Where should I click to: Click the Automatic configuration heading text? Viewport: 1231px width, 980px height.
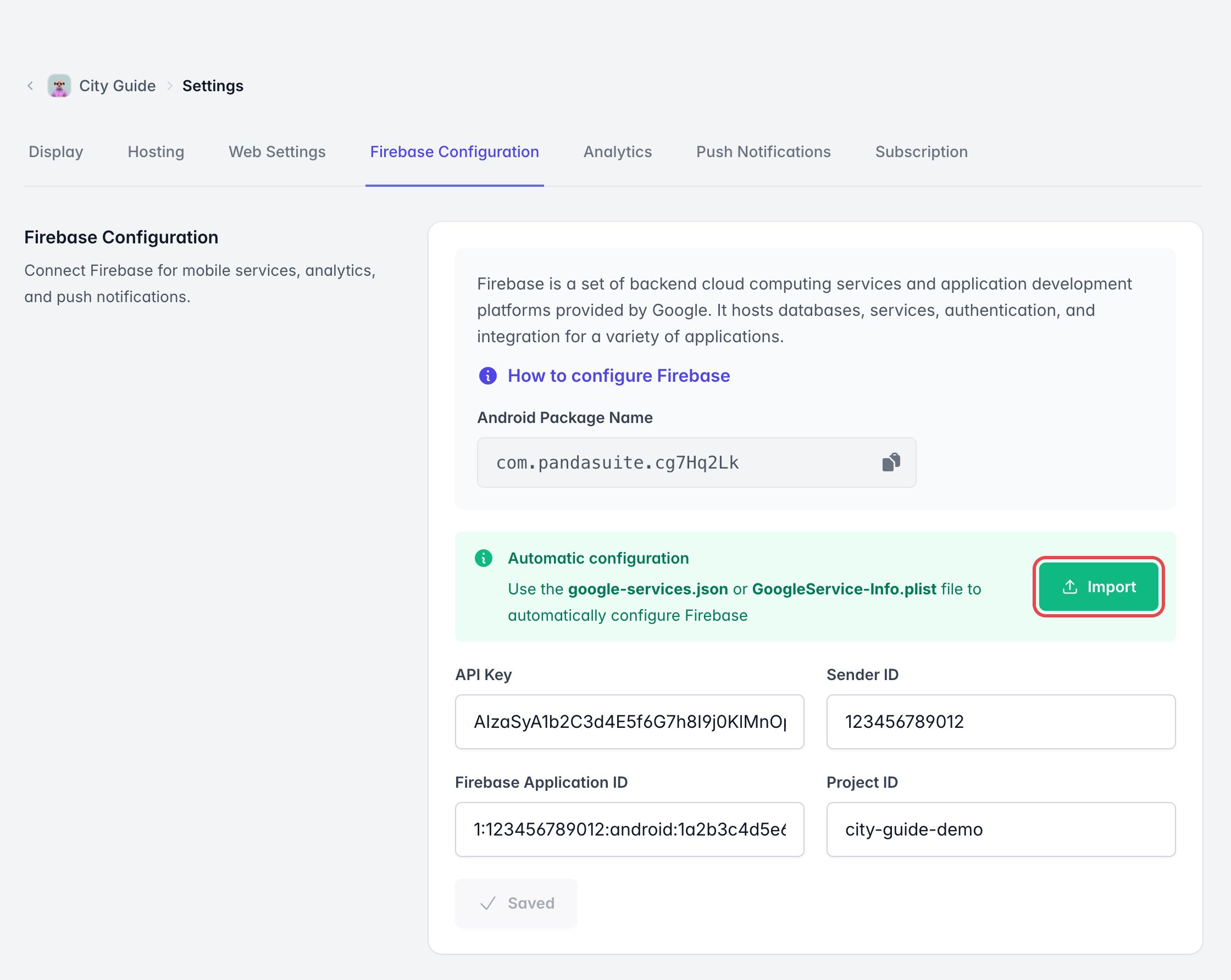(x=598, y=558)
